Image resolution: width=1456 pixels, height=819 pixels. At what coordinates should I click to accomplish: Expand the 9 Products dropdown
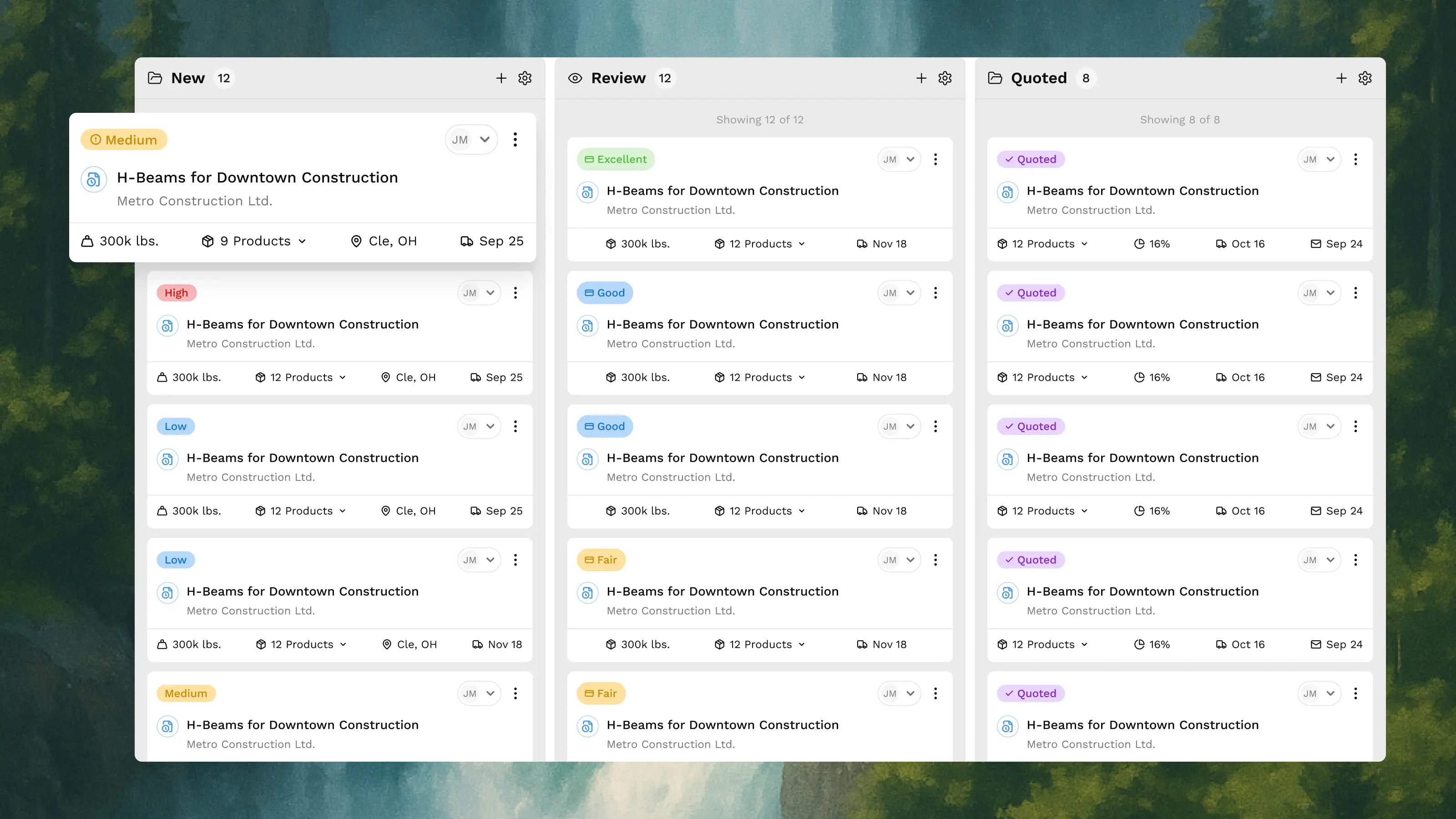tap(254, 241)
